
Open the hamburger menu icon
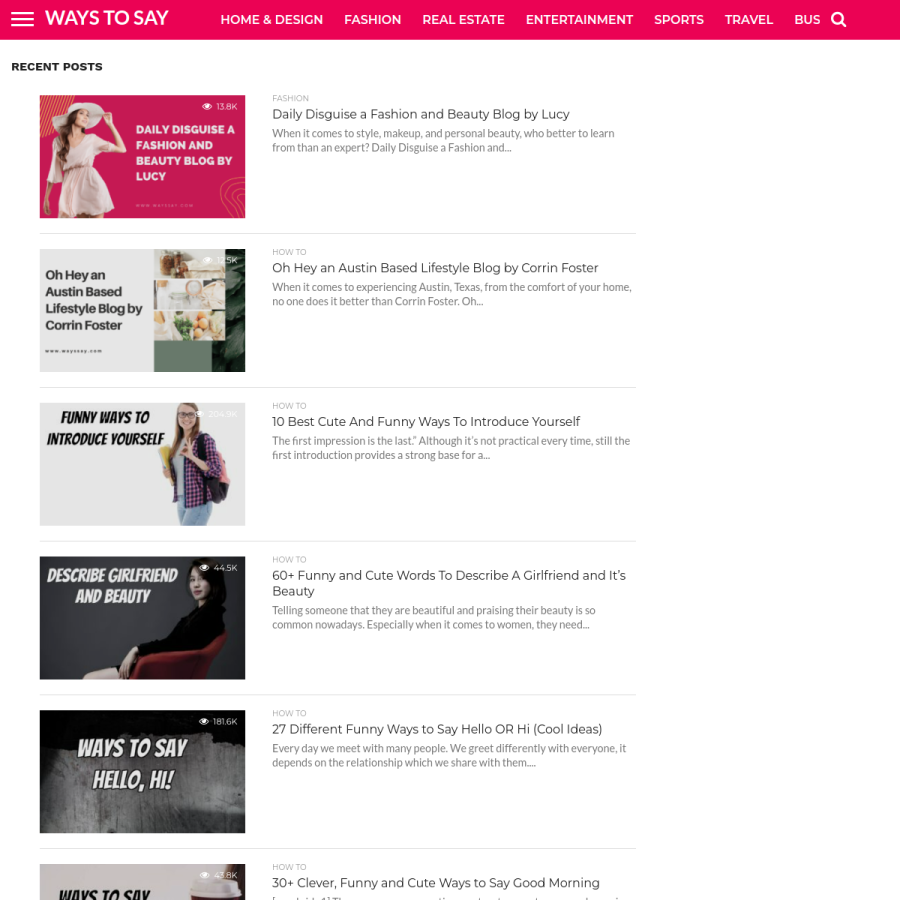[x=22, y=19]
